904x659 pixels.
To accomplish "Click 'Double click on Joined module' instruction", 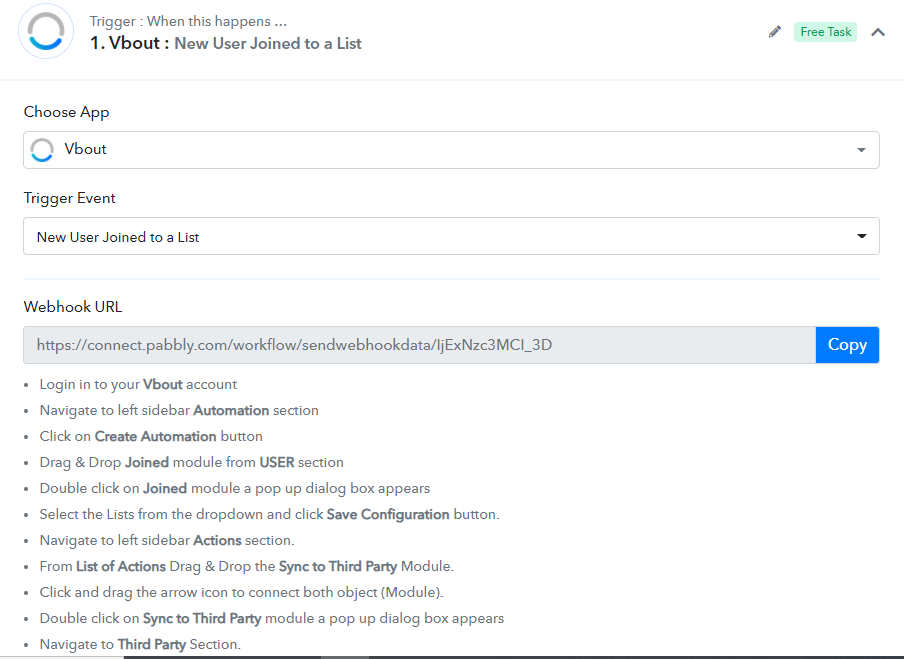I will coord(235,488).
